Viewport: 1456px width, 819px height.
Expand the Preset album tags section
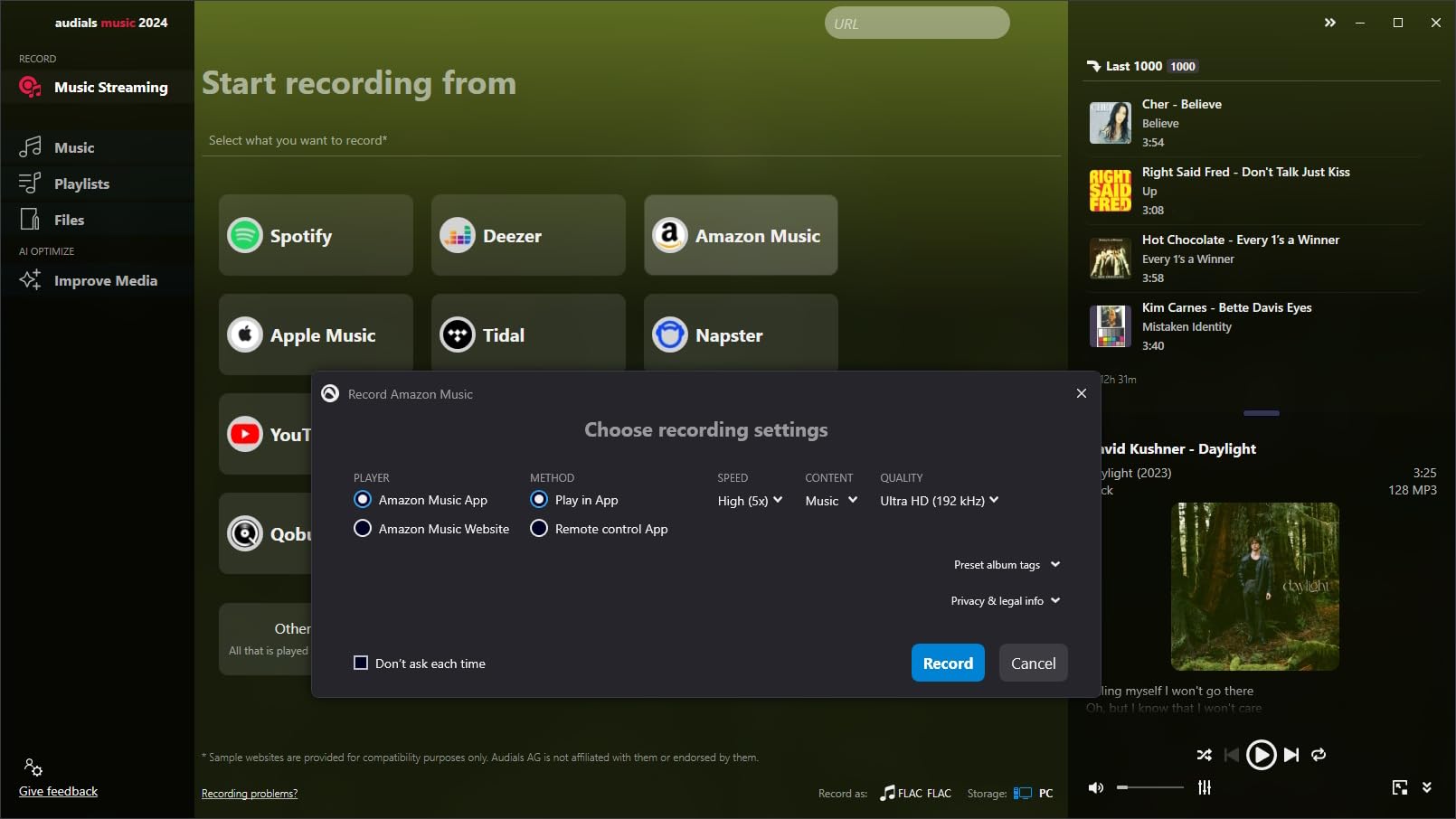click(1007, 565)
